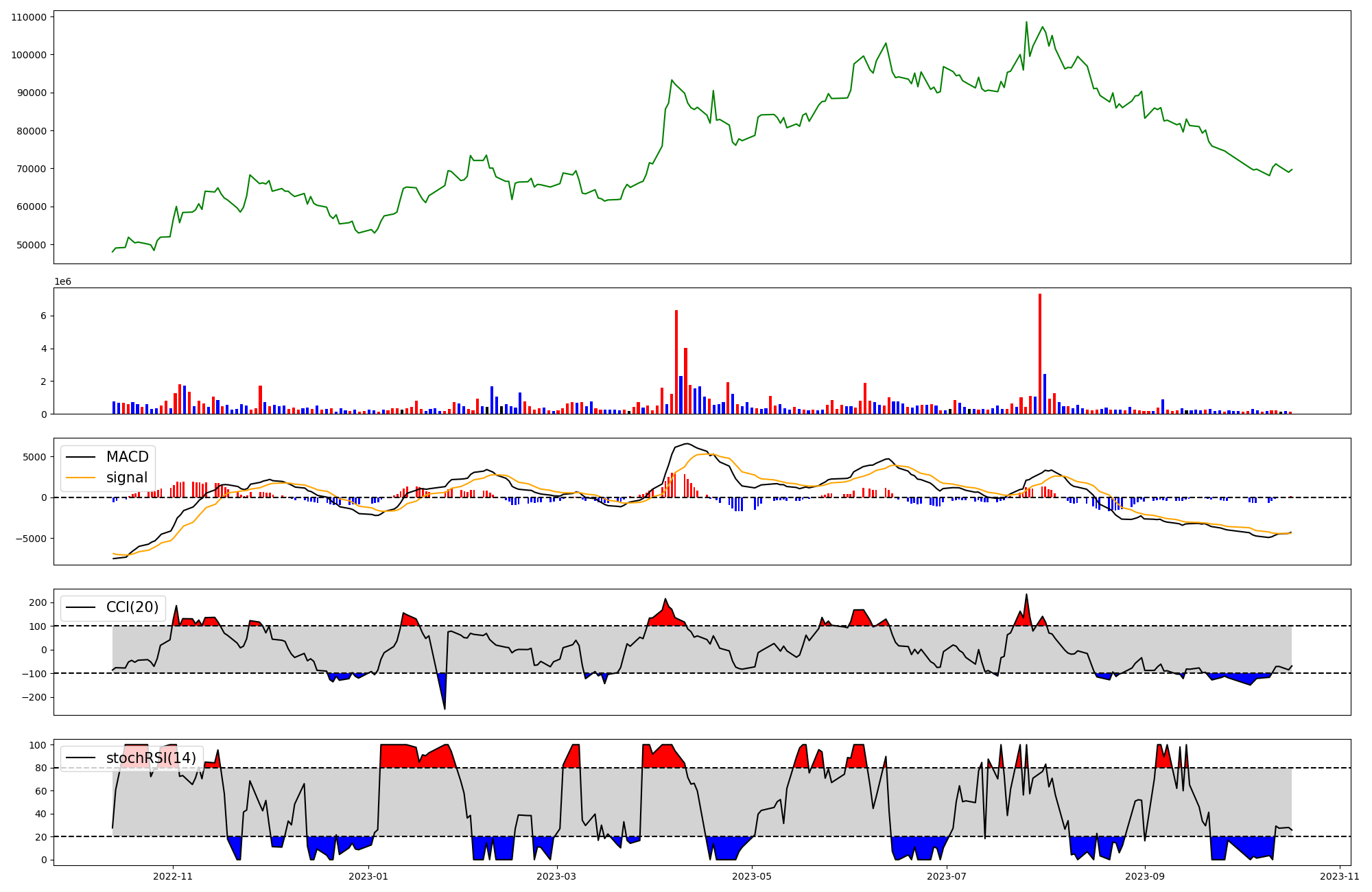Click the 200 CCI axis label

[38, 602]
